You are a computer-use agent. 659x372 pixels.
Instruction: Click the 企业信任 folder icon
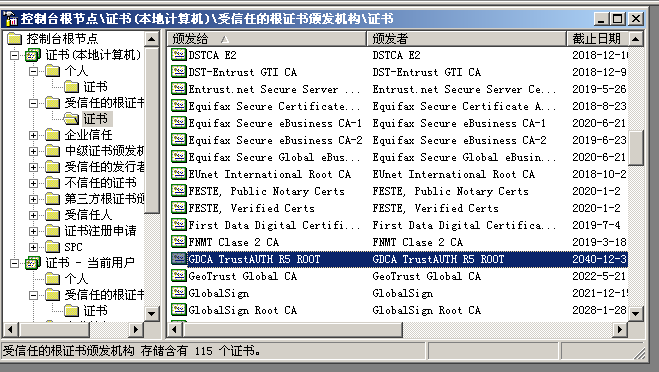(x=53, y=135)
